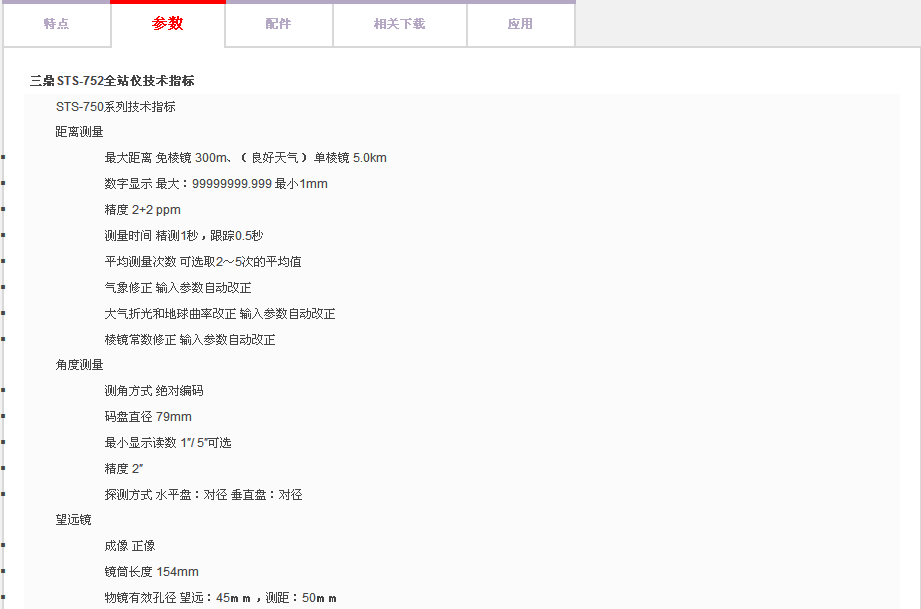The image size is (921, 609).
Task: Click the 测角方式 绝对编码 line
Action: tap(154, 391)
